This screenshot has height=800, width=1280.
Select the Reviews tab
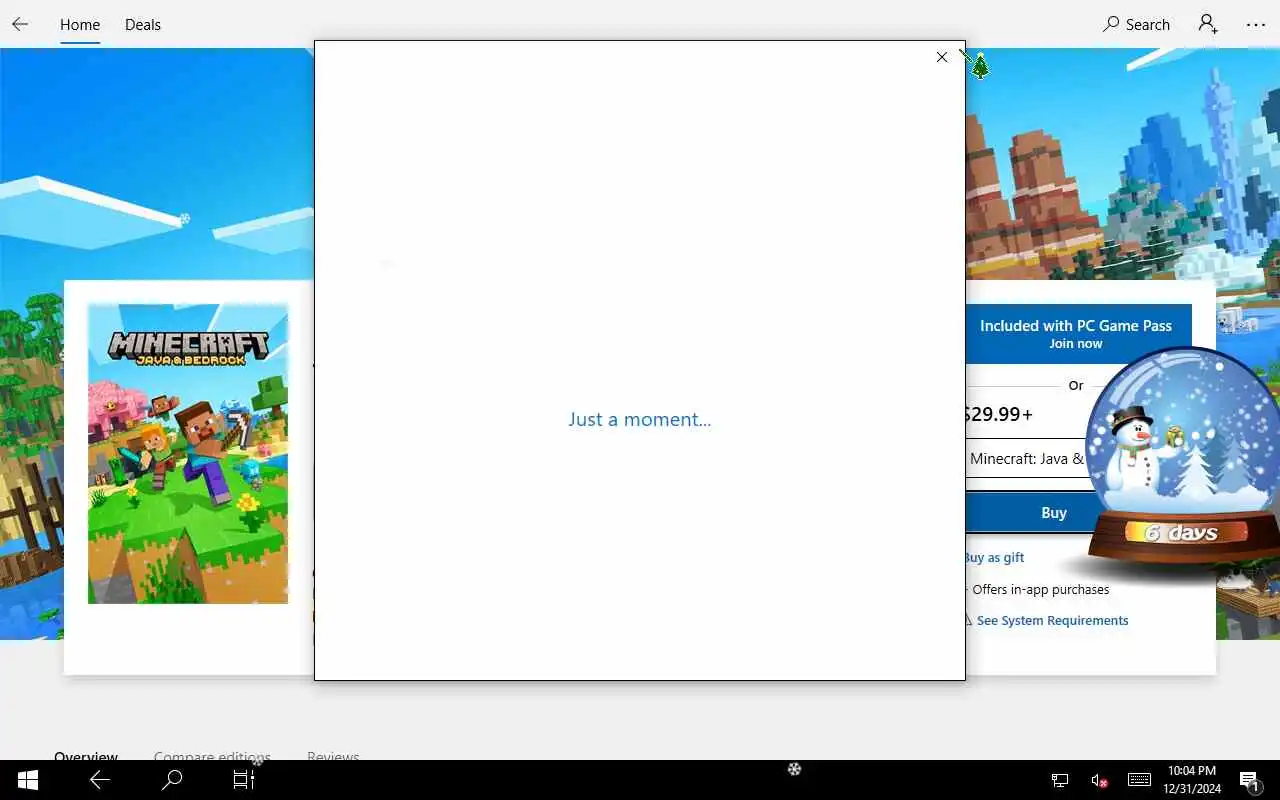tap(333, 755)
